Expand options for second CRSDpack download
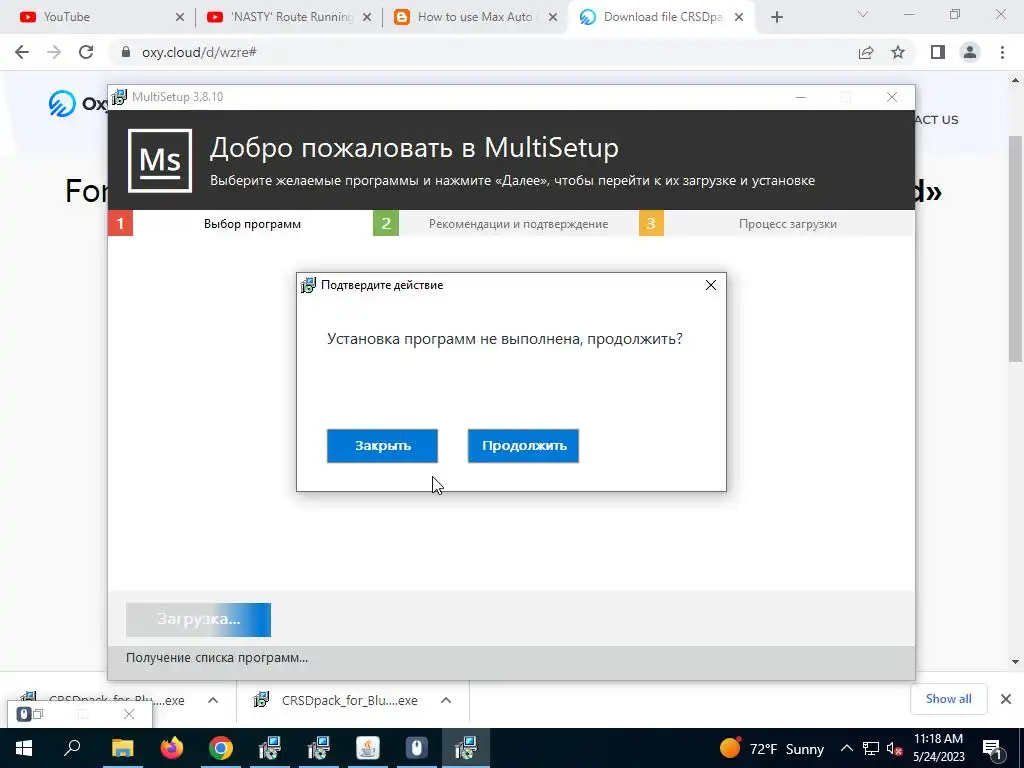Screen dimensions: 1024x768 [x=446, y=700]
